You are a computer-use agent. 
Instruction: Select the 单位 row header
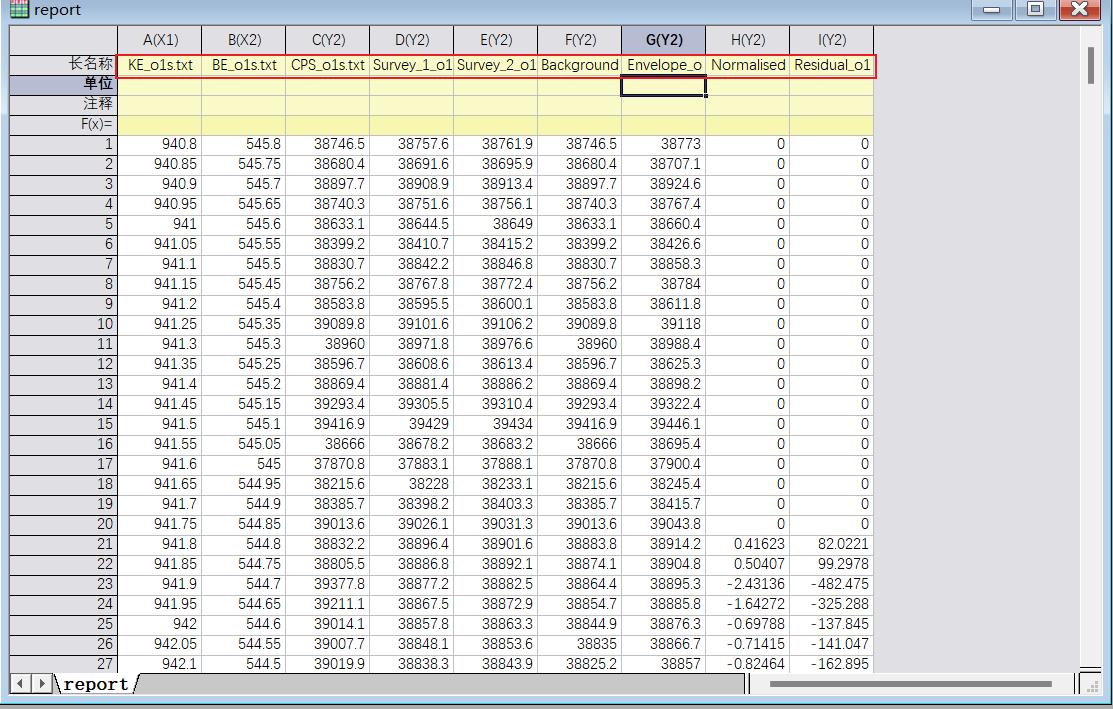63,84
